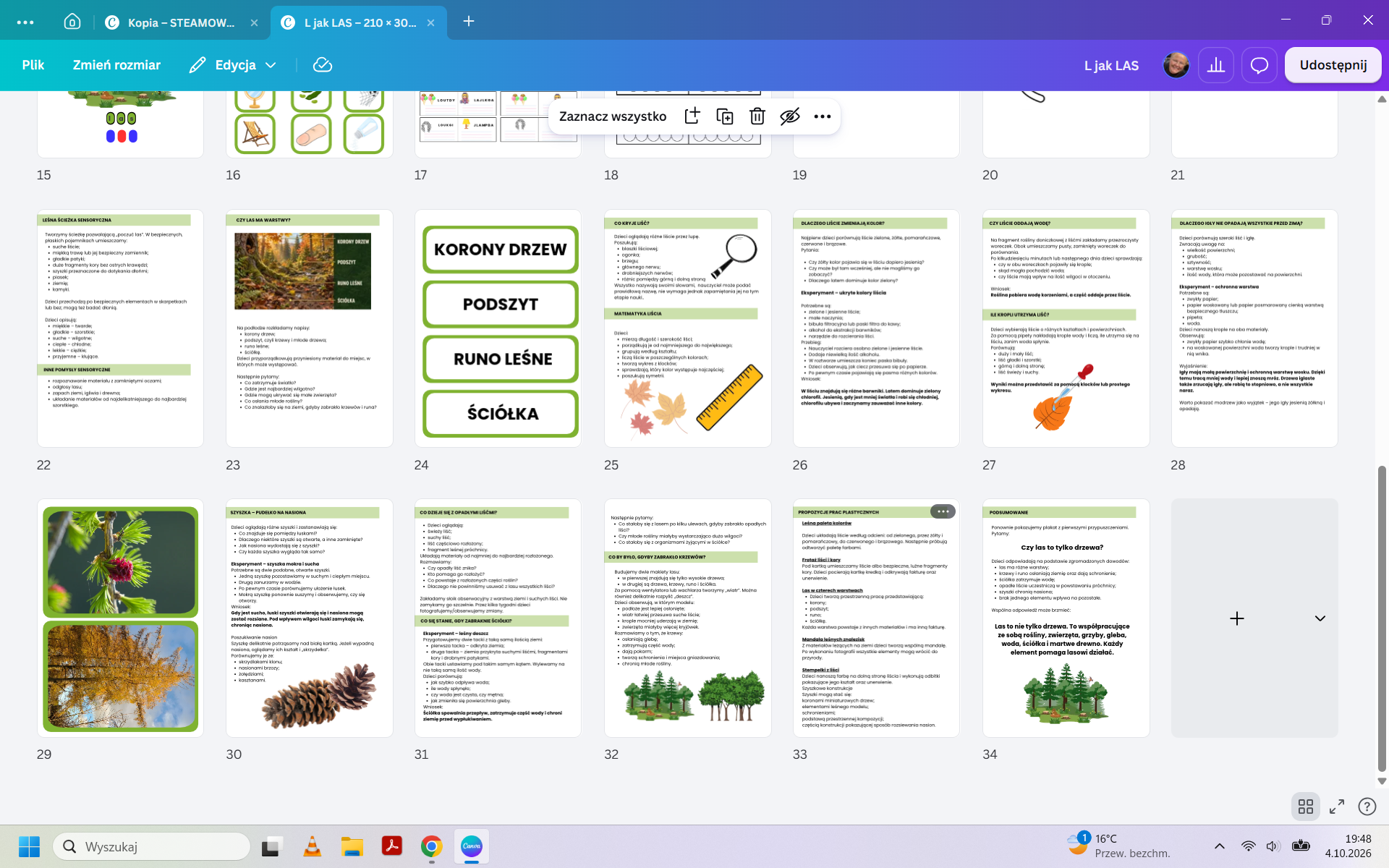Expand the Edycja mode dropdown
The height and width of the screenshot is (868, 1389).
coord(233,65)
